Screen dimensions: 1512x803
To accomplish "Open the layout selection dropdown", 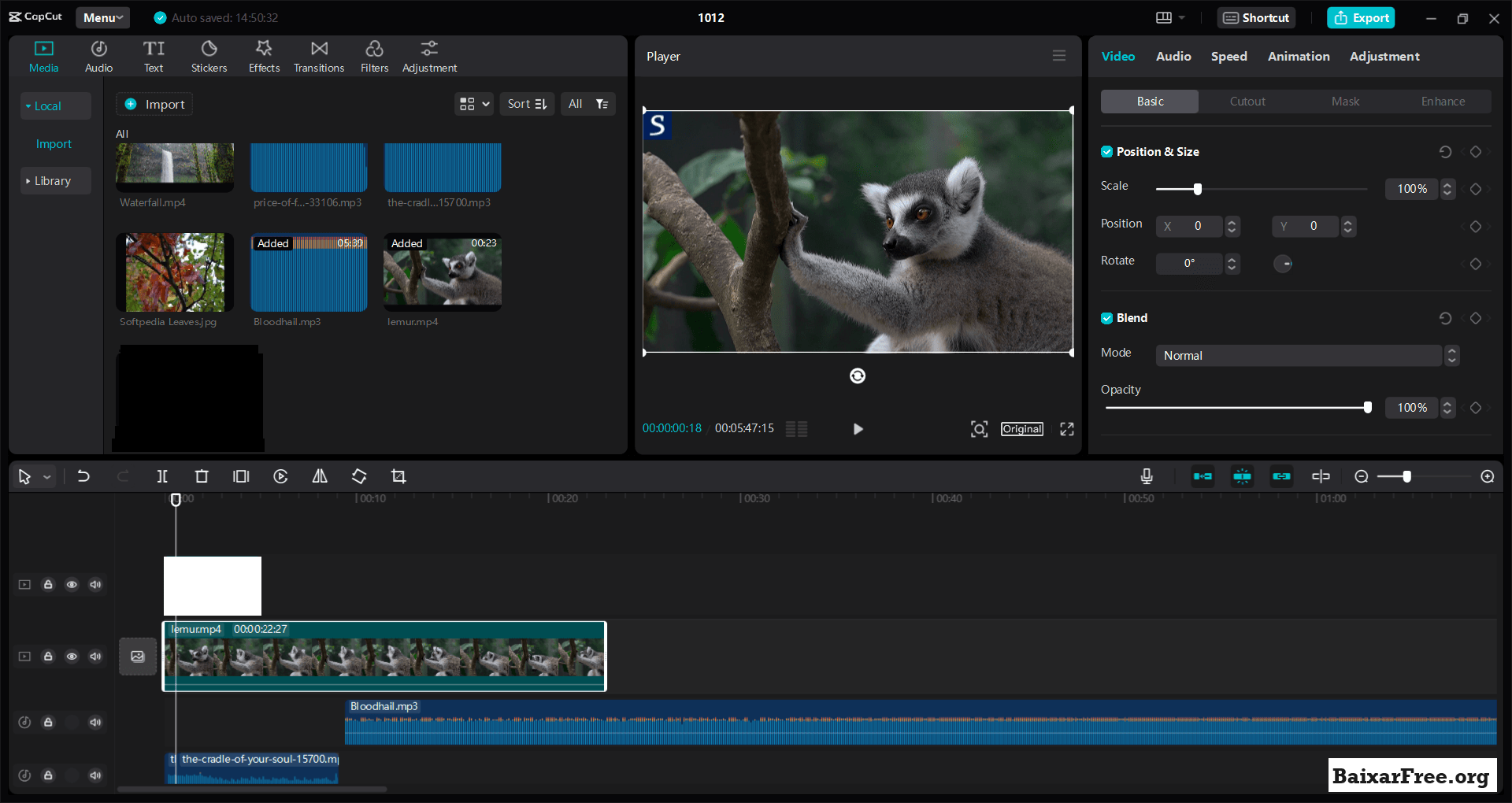I will coord(1170,17).
